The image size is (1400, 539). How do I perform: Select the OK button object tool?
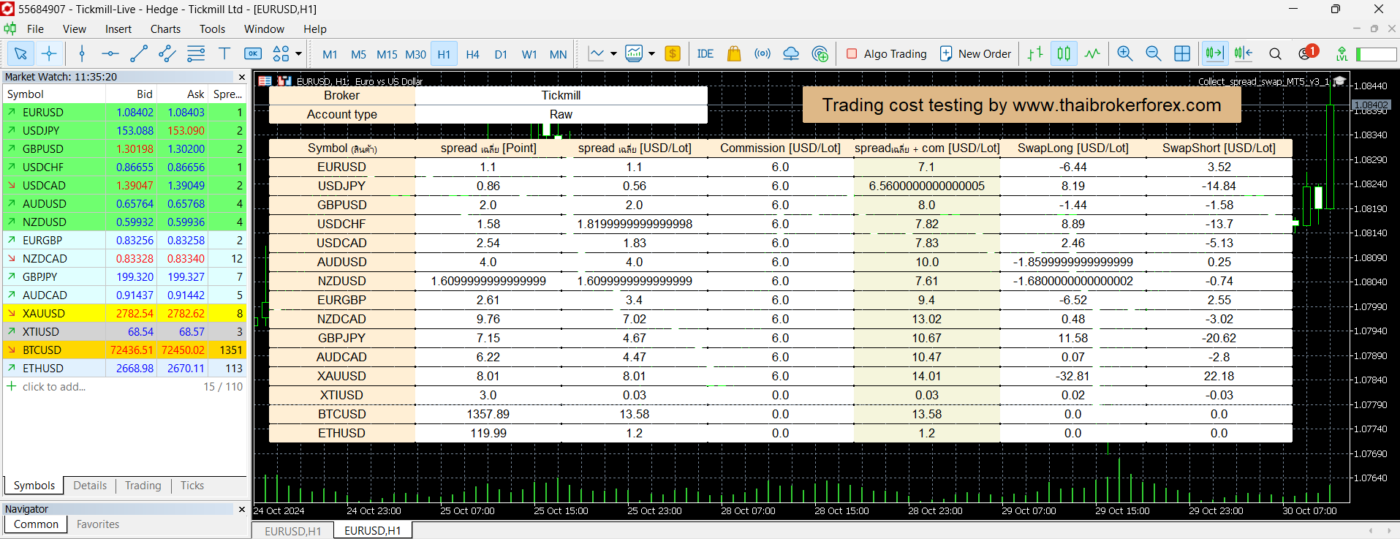pyautogui.click(x=253, y=53)
